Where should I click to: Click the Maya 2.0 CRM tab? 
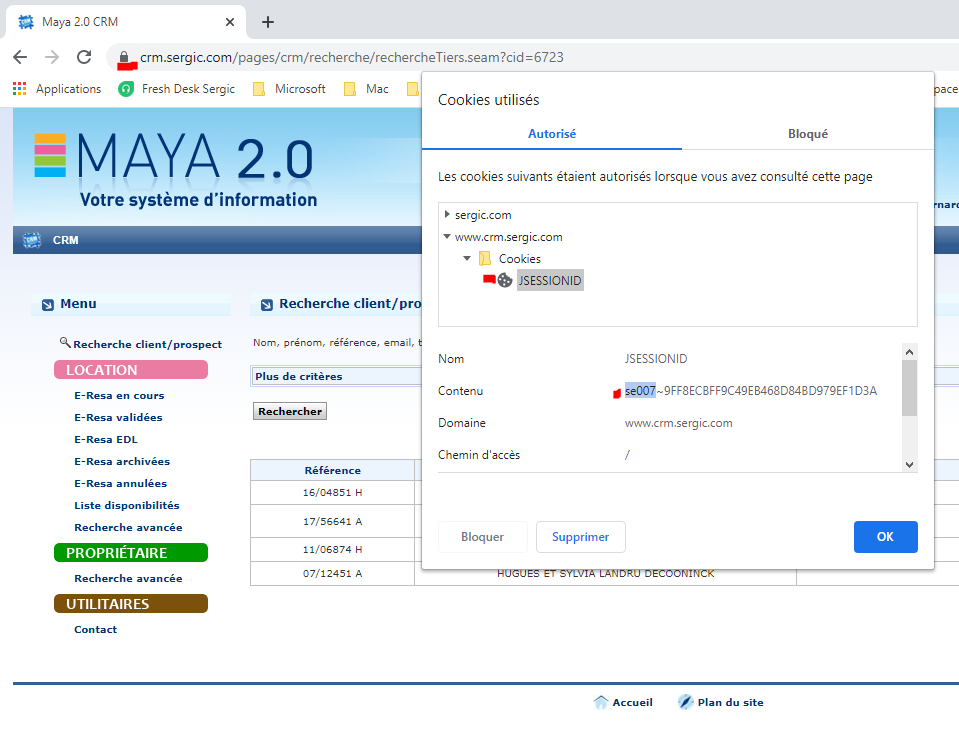(126, 22)
